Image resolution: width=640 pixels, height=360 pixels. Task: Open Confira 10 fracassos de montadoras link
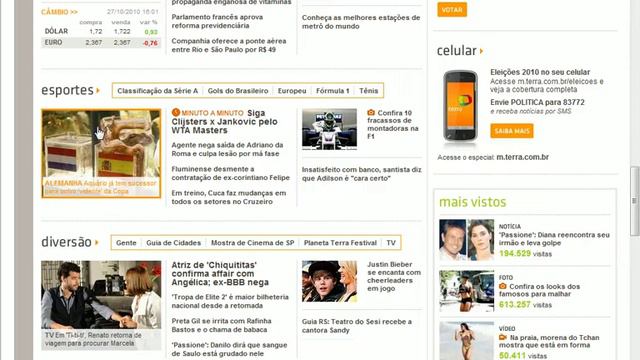(393, 124)
